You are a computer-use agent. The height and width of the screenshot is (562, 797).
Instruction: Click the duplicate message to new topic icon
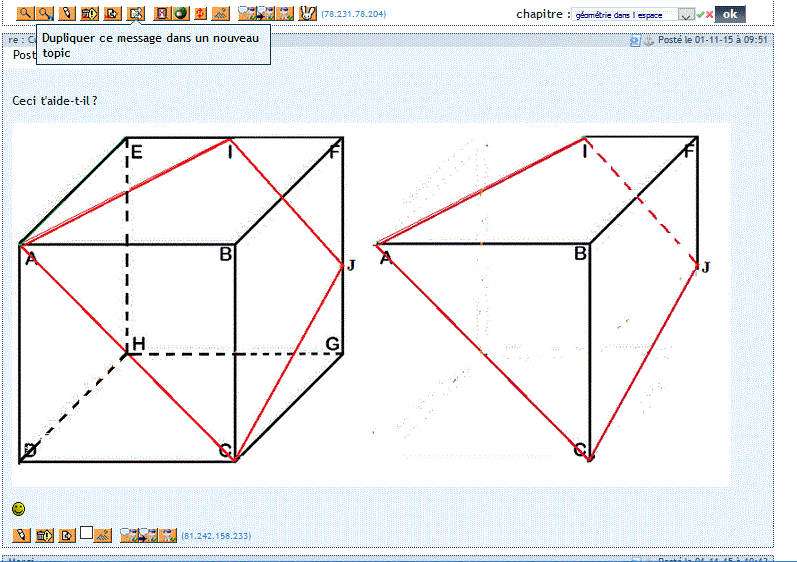[x=136, y=14]
